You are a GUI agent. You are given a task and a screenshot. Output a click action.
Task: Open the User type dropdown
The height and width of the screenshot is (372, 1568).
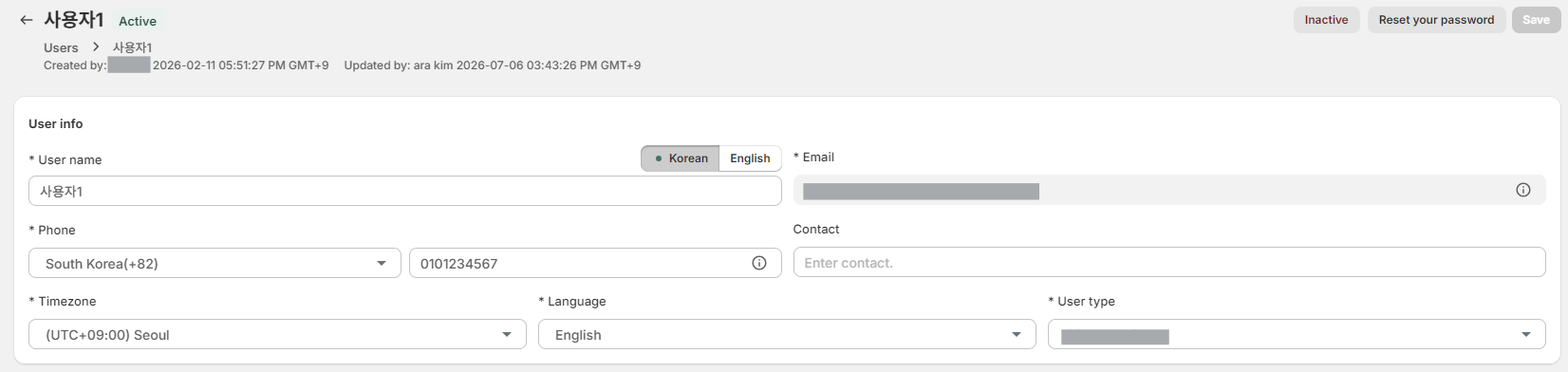click(x=1297, y=334)
